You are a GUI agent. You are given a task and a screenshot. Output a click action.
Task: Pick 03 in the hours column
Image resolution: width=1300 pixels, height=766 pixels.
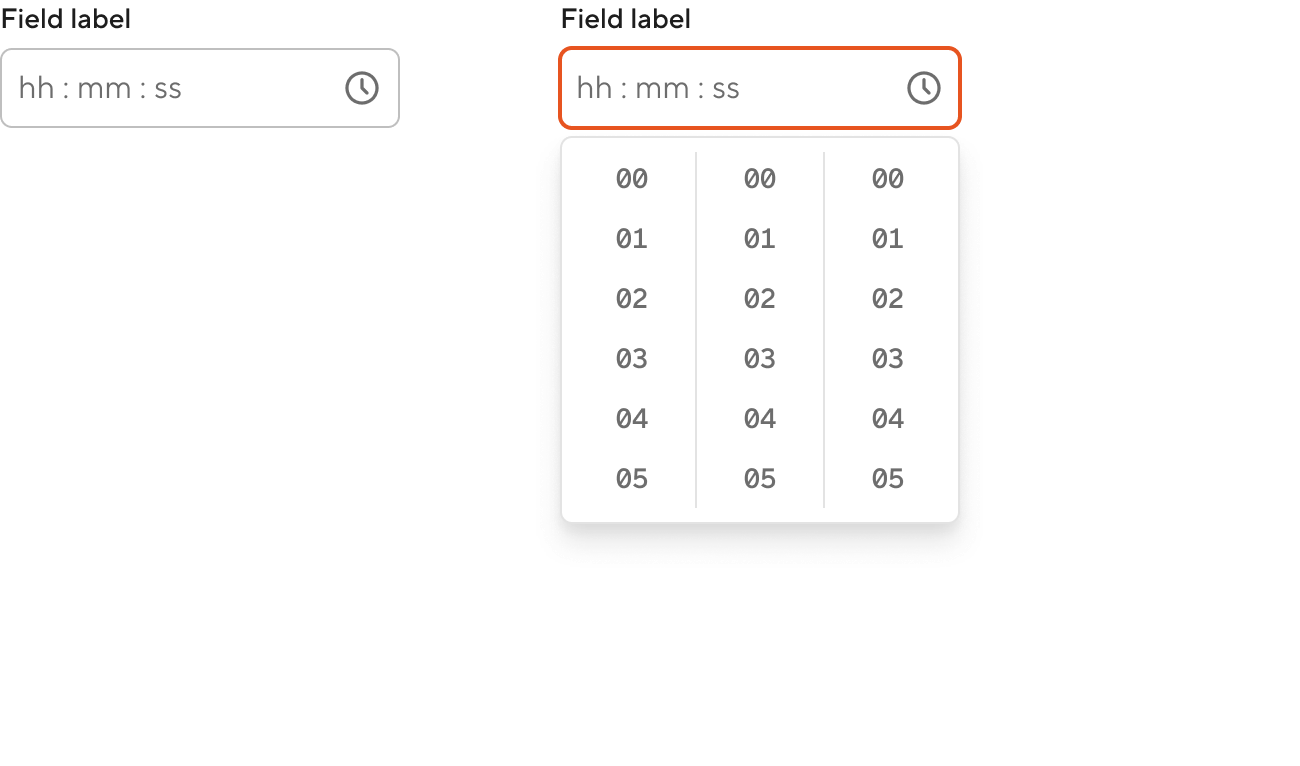point(632,359)
